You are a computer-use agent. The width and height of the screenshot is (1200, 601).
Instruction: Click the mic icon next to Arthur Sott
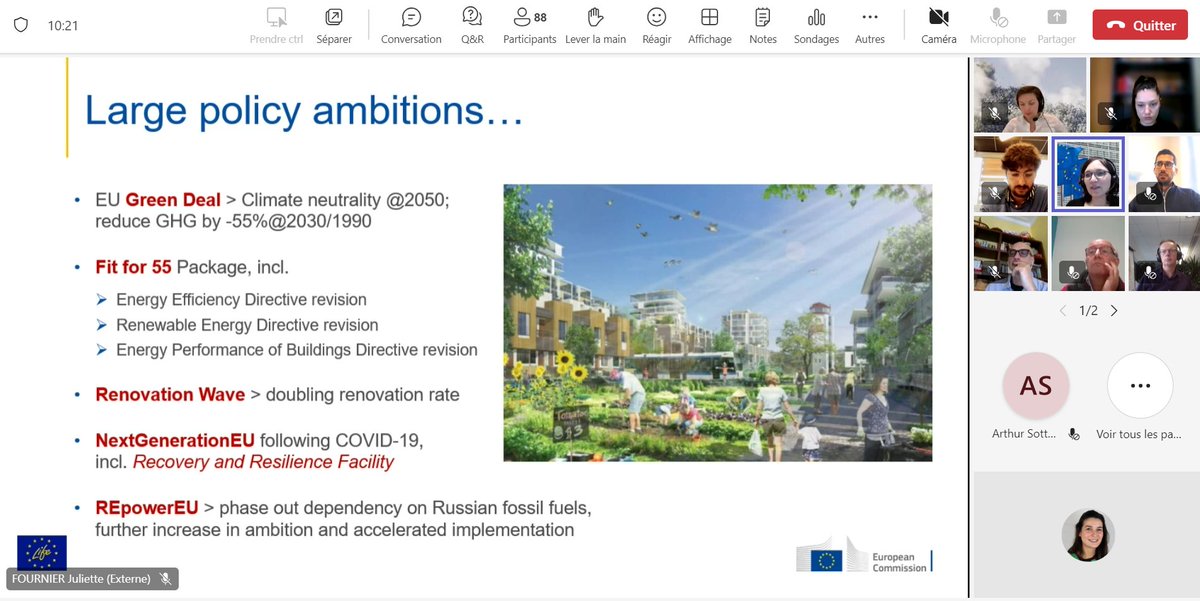point(1074,434)
